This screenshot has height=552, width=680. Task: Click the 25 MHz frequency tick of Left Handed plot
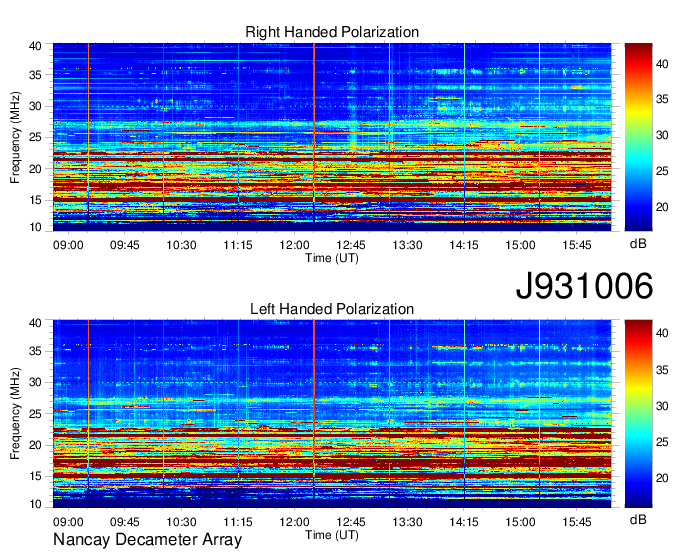pos(35,414)
